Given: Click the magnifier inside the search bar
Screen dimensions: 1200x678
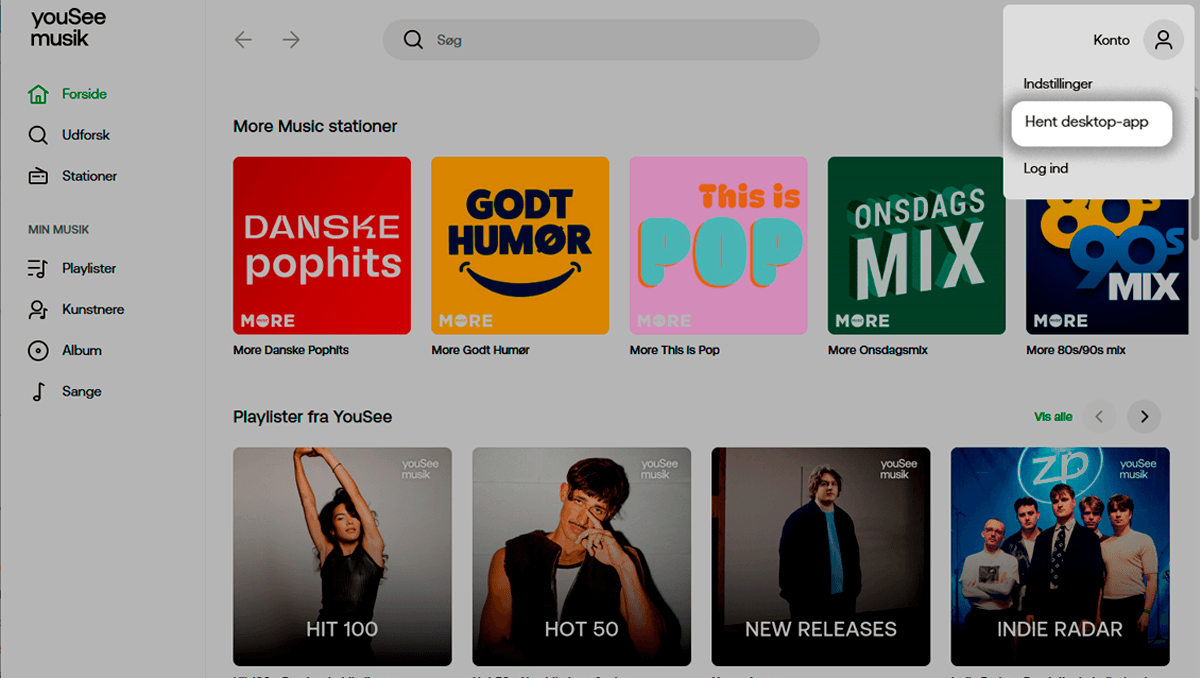Looking at the screenshot, I should [413, 39].
